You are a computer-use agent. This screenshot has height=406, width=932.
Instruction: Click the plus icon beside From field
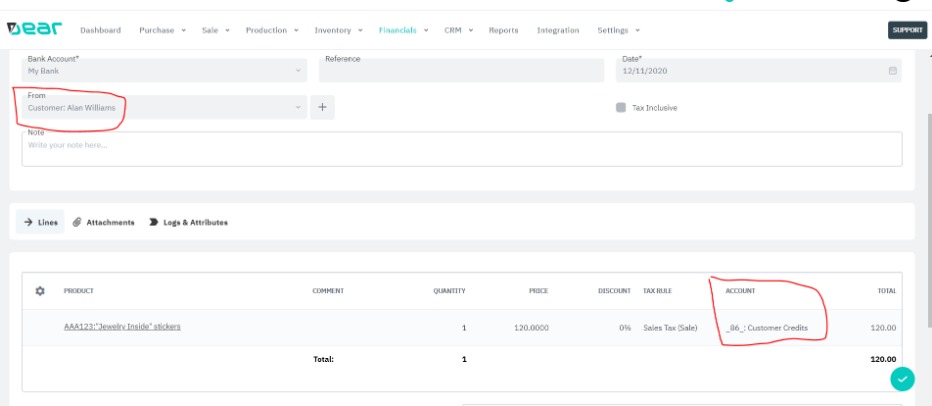coord(322,107)
